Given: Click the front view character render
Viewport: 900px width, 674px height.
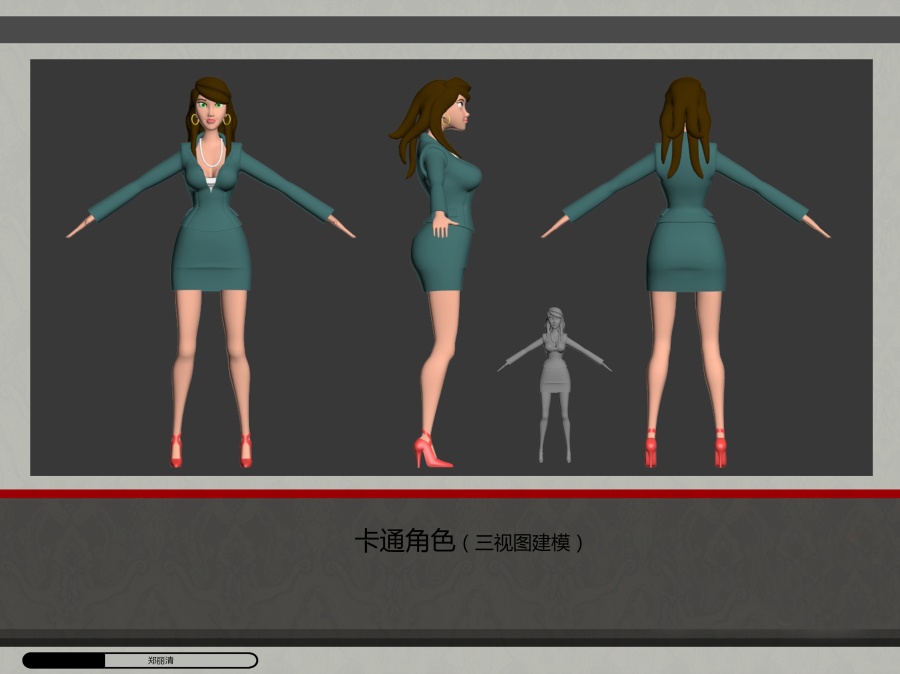Looking at the screenshot, I should coord(211,272).
